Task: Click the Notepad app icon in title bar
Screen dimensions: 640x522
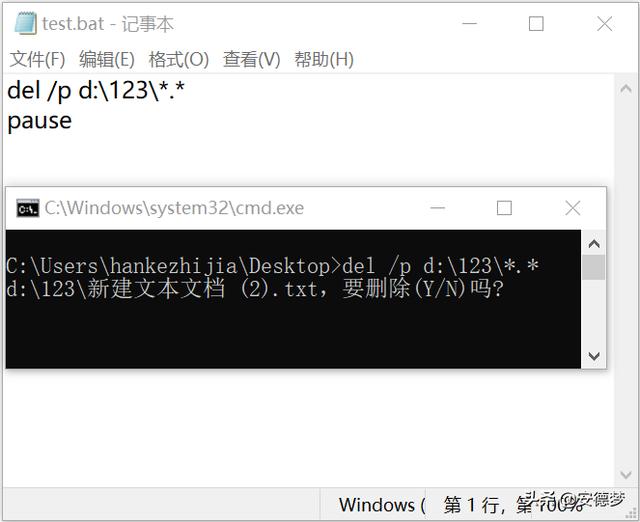Action: coord(25,23)
